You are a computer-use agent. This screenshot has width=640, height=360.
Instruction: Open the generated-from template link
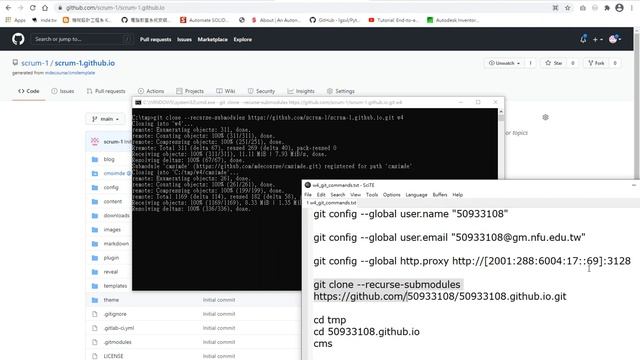(70, 73)
